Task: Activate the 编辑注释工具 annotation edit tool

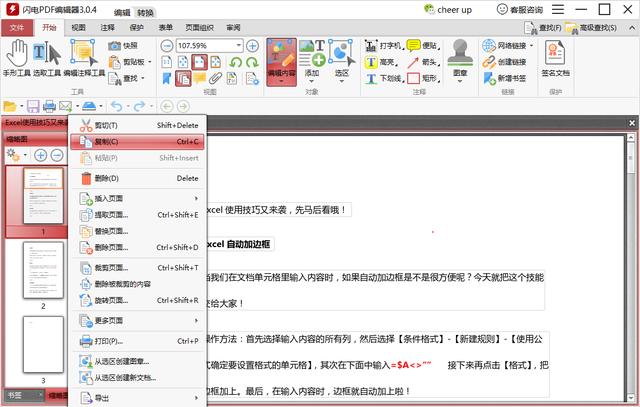Action: point(84,58)
